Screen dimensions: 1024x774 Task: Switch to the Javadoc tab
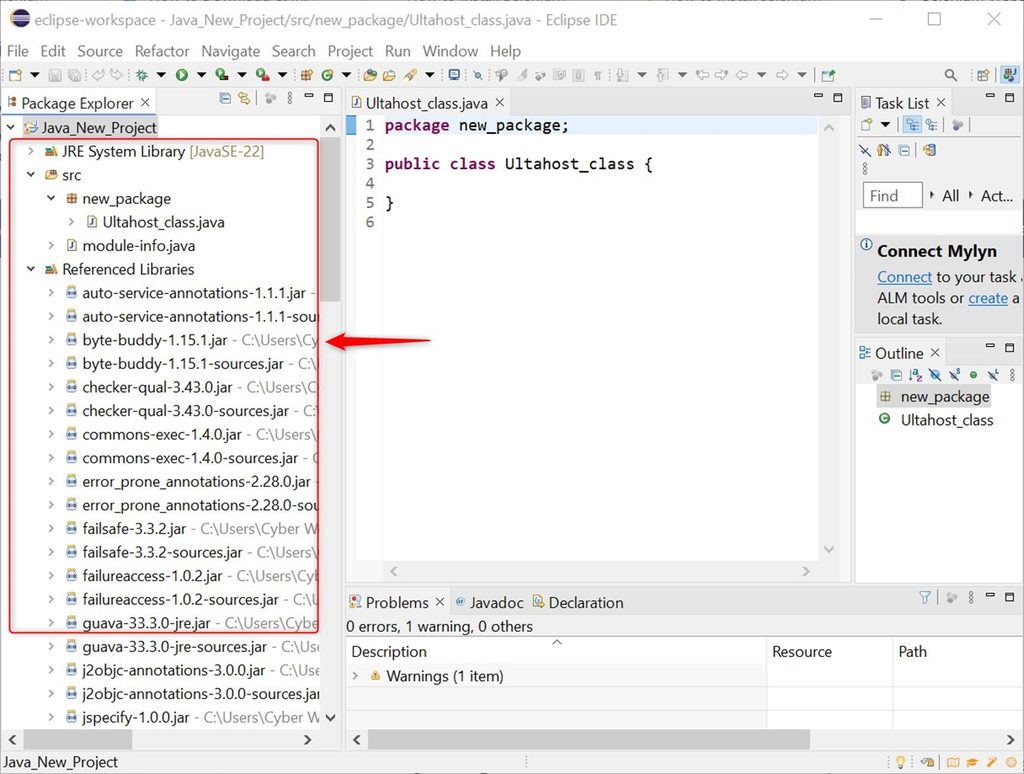(489, 602)
